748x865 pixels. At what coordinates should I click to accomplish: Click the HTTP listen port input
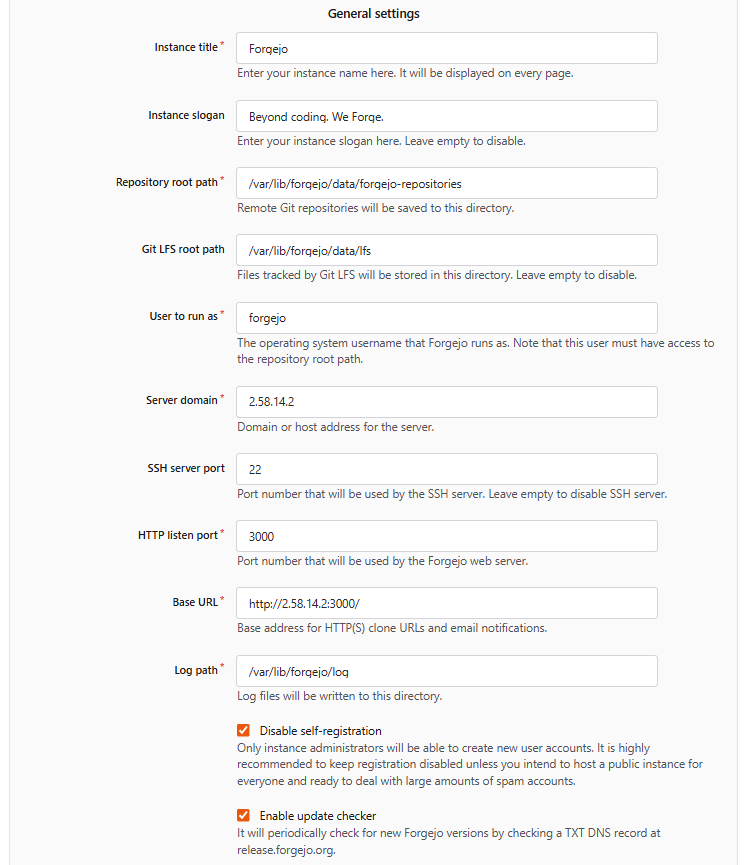tap(445, 535)
